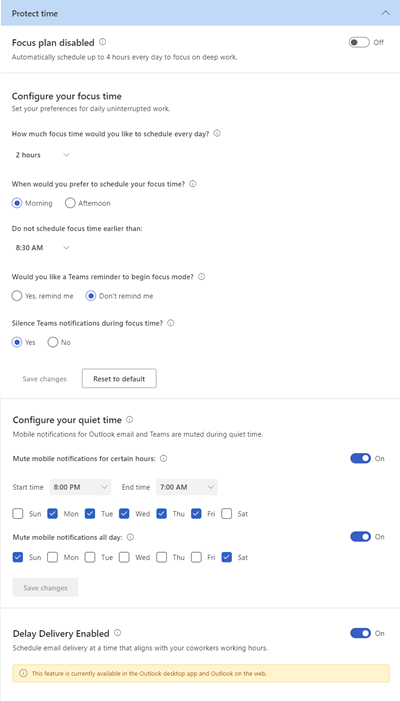This screenshot has width=400, height=701.
Task: Open the Start time 8:00 PM dropdown
Action: pos(80,487)
